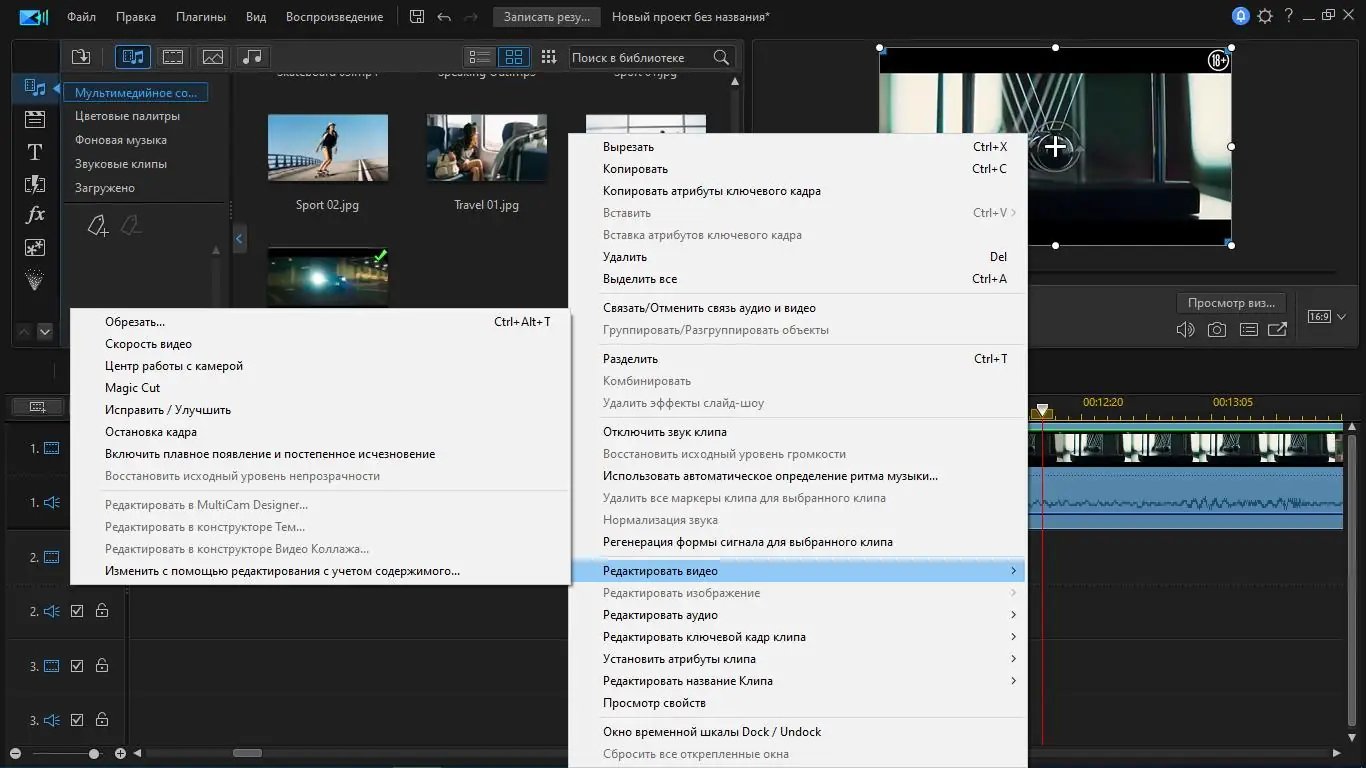Collapse the library panel with the chevron

click(x=239, y=238)
